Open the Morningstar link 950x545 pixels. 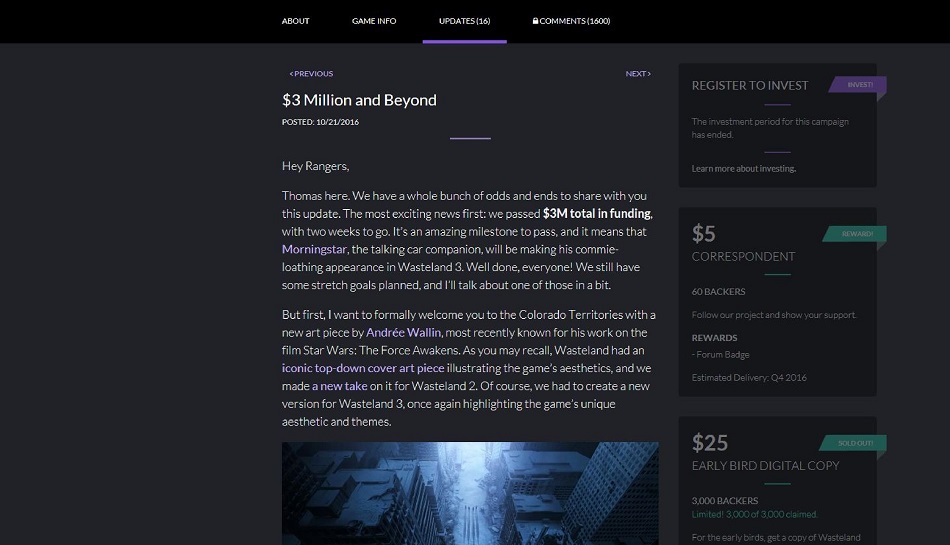(314, 249)
